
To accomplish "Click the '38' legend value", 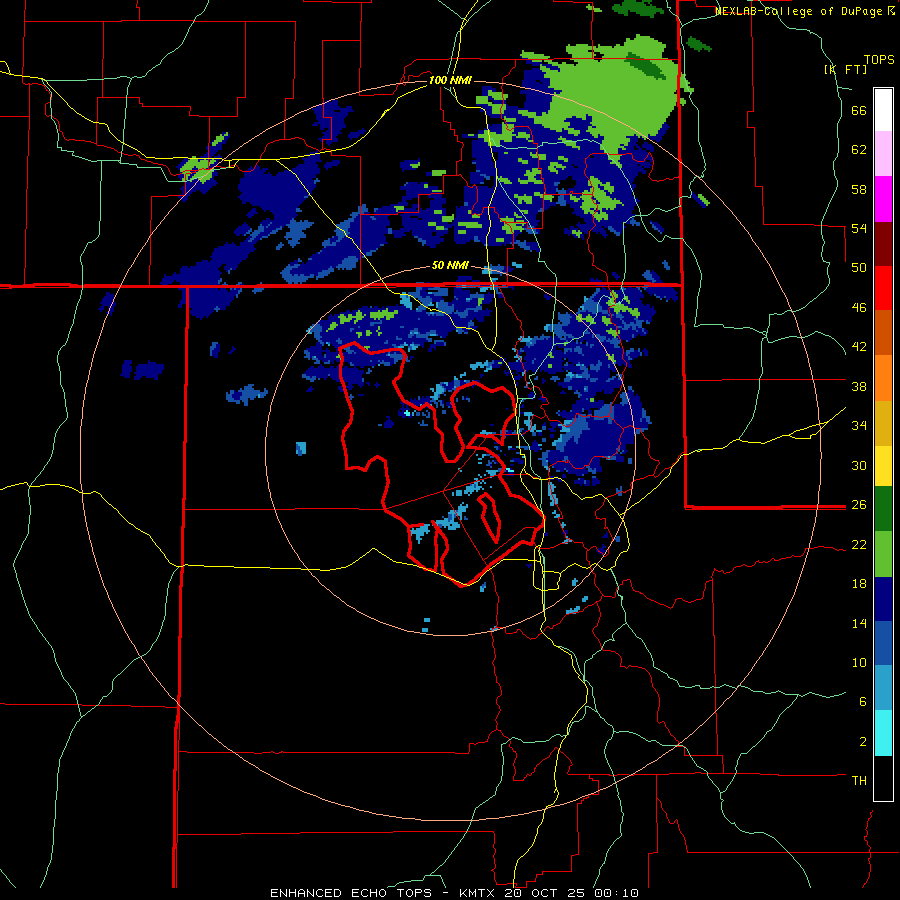I will [x=859, y=386].
